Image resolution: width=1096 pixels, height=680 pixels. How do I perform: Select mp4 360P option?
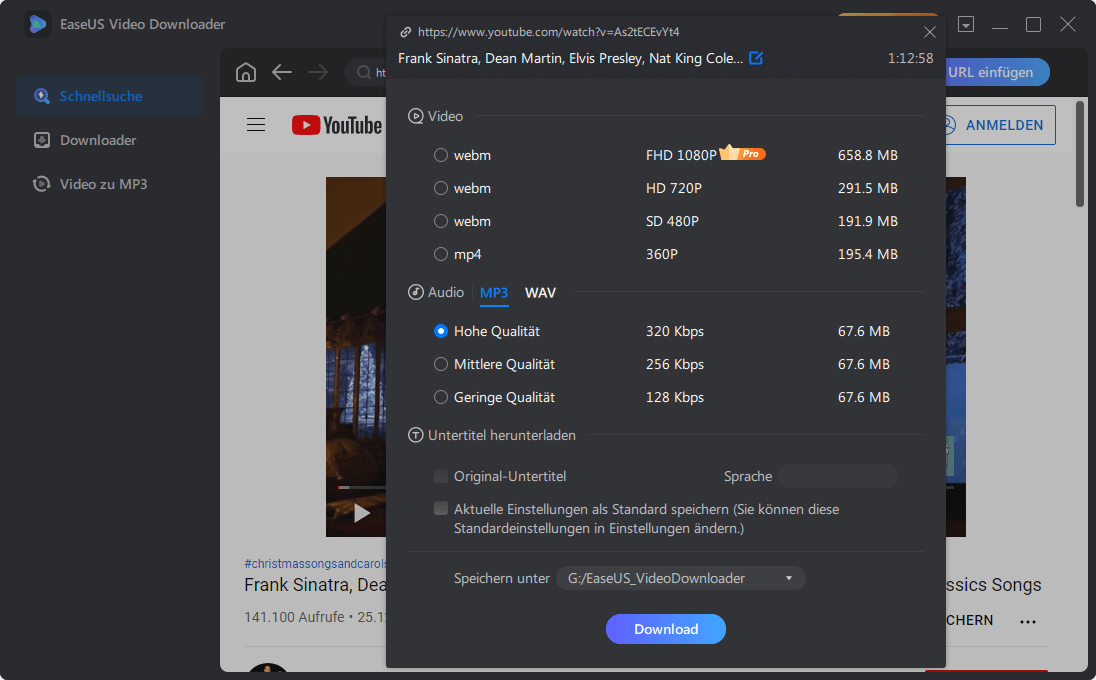[x=440, y=254]
